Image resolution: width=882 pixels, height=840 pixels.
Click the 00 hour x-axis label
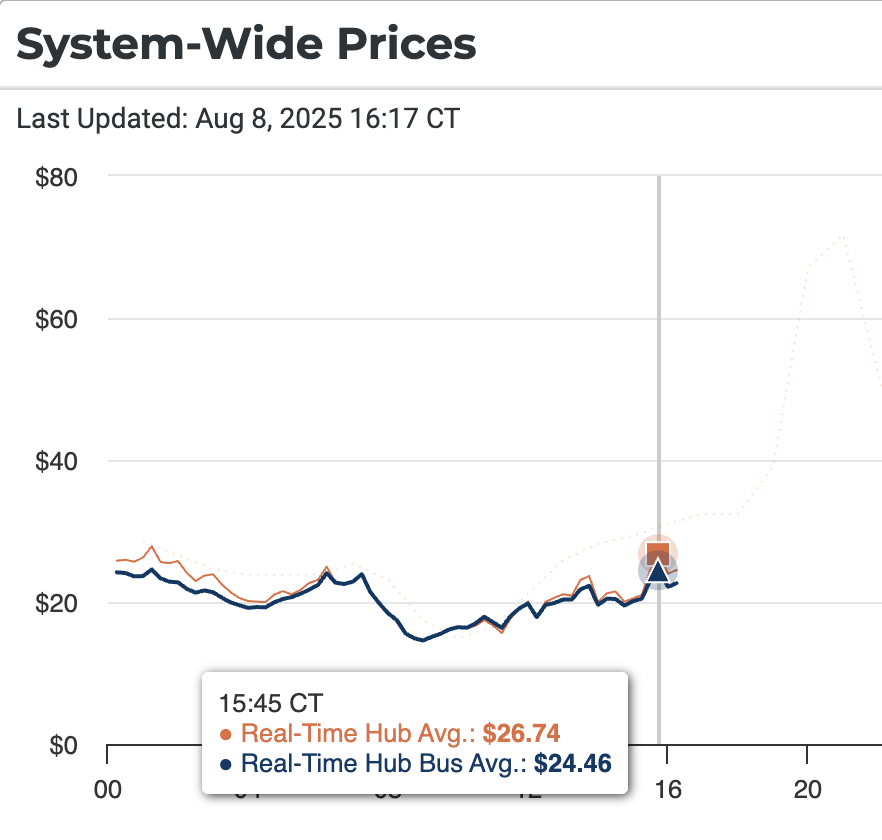[x=107, y=790]
